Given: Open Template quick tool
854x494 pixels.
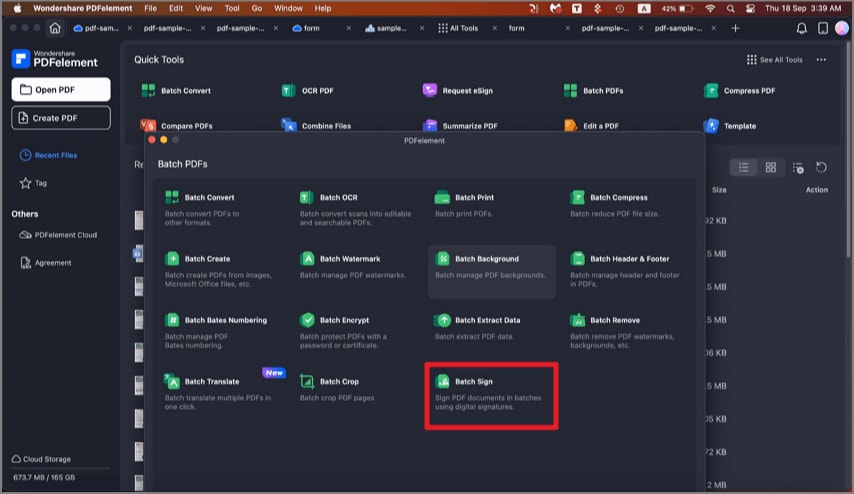Looking at the screenshot, I should point(730,126).
